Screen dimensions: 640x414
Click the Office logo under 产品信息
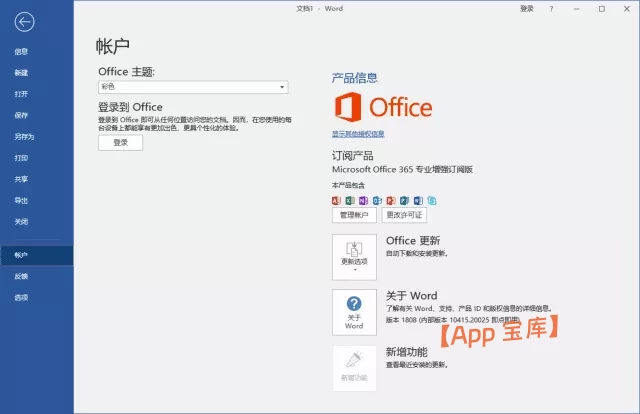[x=383, y=107]
